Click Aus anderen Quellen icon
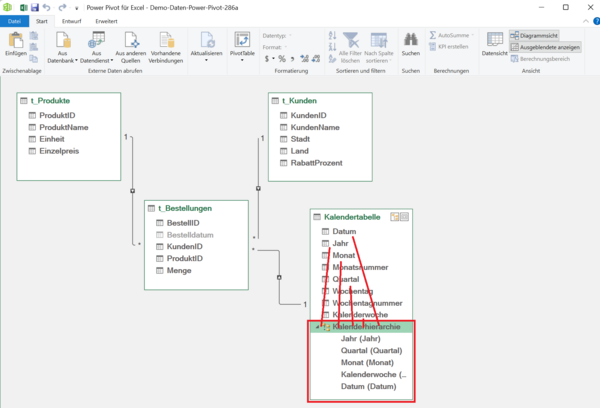 tap(130, 41)
